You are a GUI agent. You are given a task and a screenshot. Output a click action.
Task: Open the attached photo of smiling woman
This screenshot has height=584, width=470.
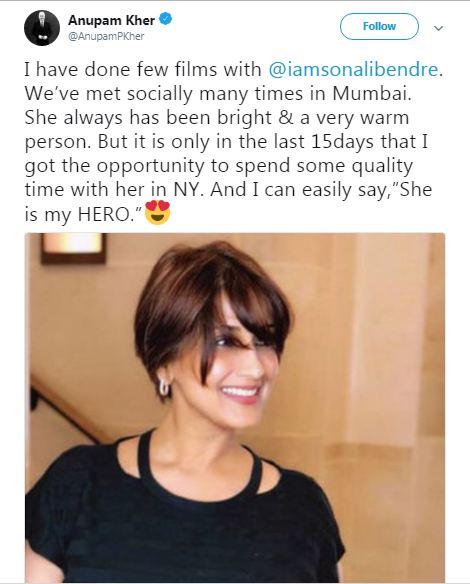click(235, 407)
